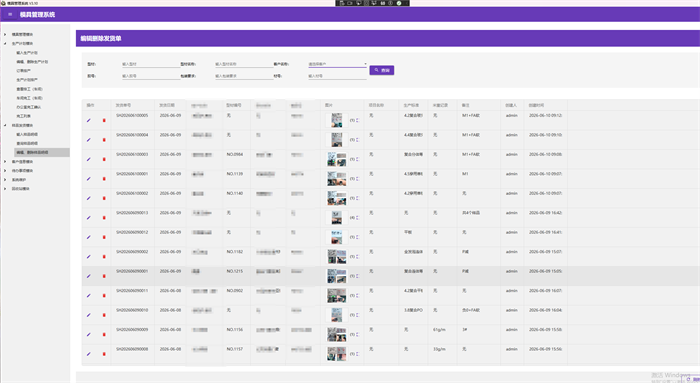
Task: Select cell NO.1215 in the table
Action: 234,271
